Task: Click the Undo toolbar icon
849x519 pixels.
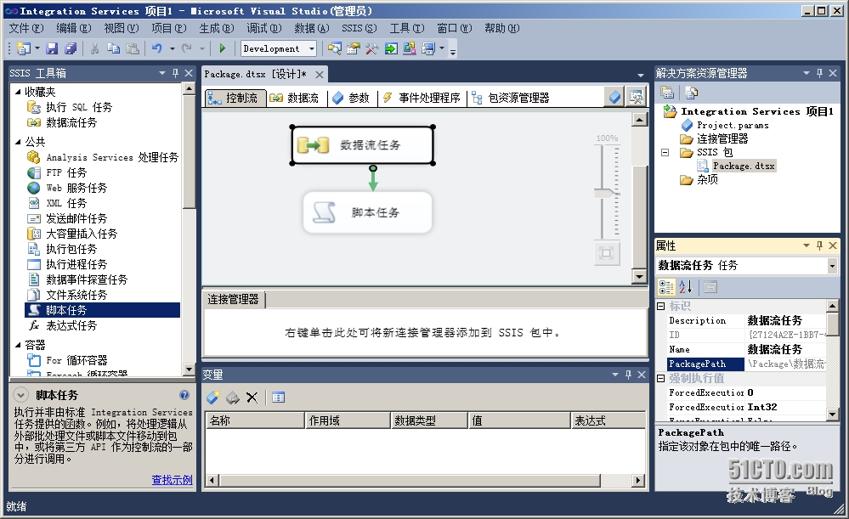Action: coord(157,49)
